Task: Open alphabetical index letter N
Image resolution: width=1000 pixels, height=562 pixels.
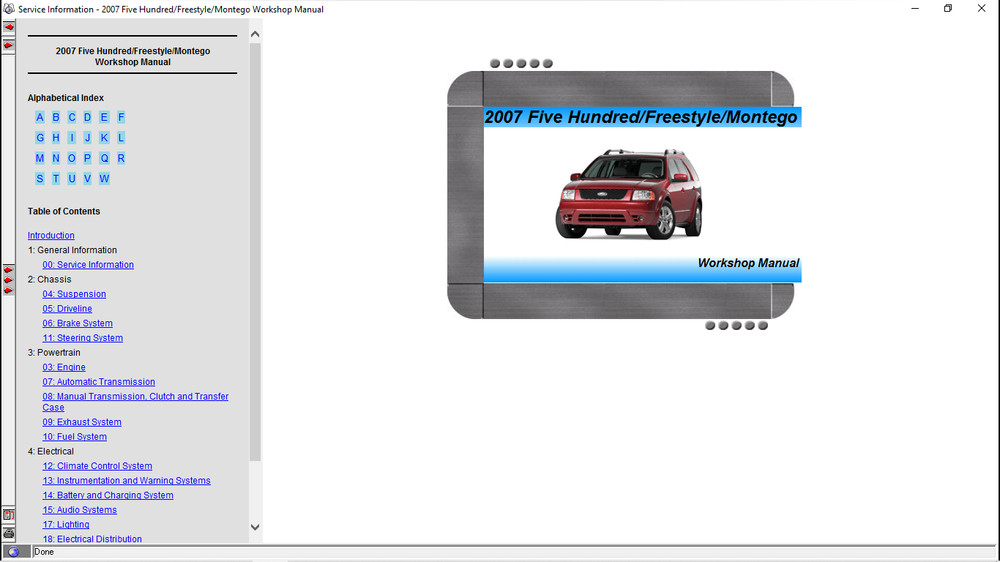Action: pyautogui.click(x=55, y=158)
